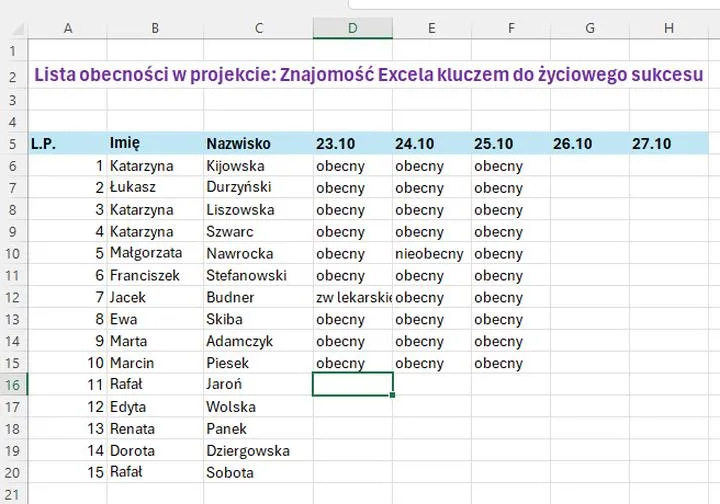Select the 'Franciszek' name cell
720x504 pixels.
coord(155,275)
